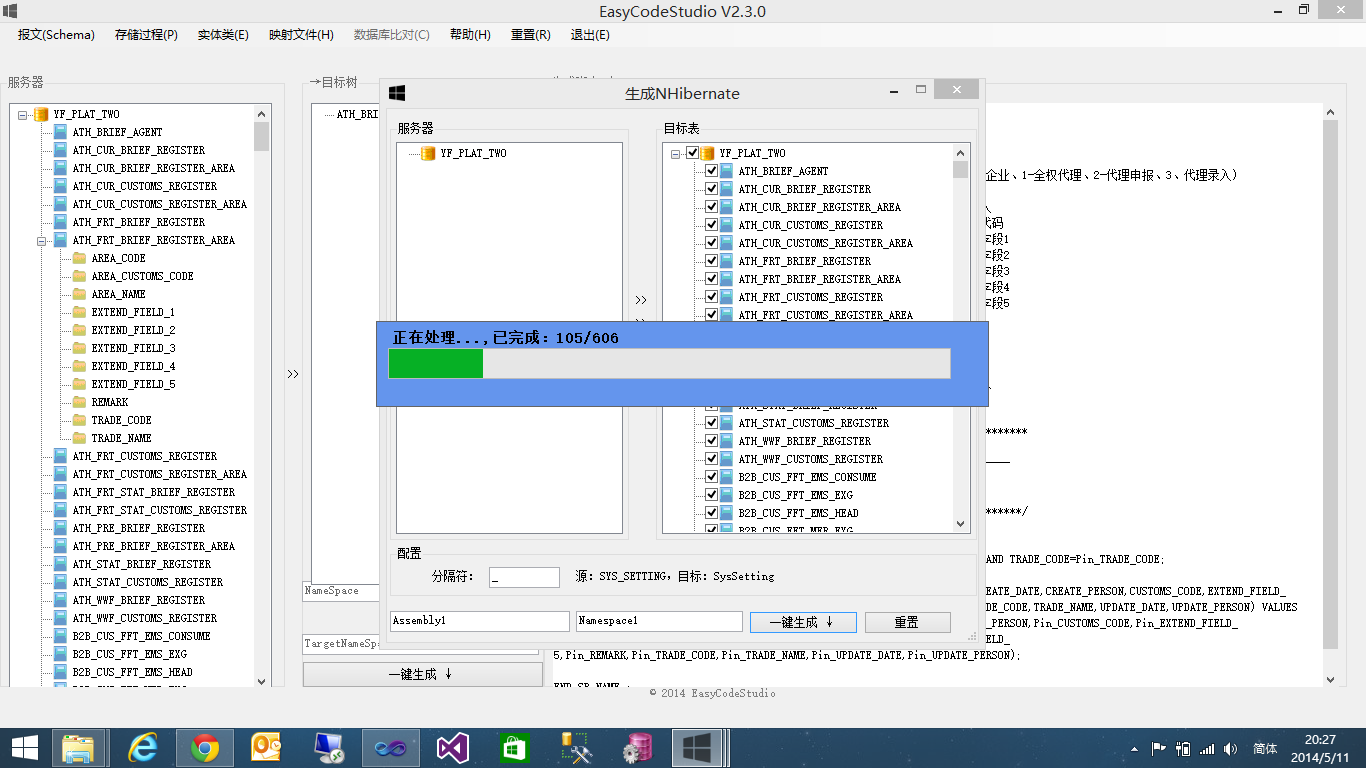Click table icon of ATH_BRIEF_AGENT in dialog target list
Image resolution: width=1366 pixels, height=768 pixels.
(727, 171)
